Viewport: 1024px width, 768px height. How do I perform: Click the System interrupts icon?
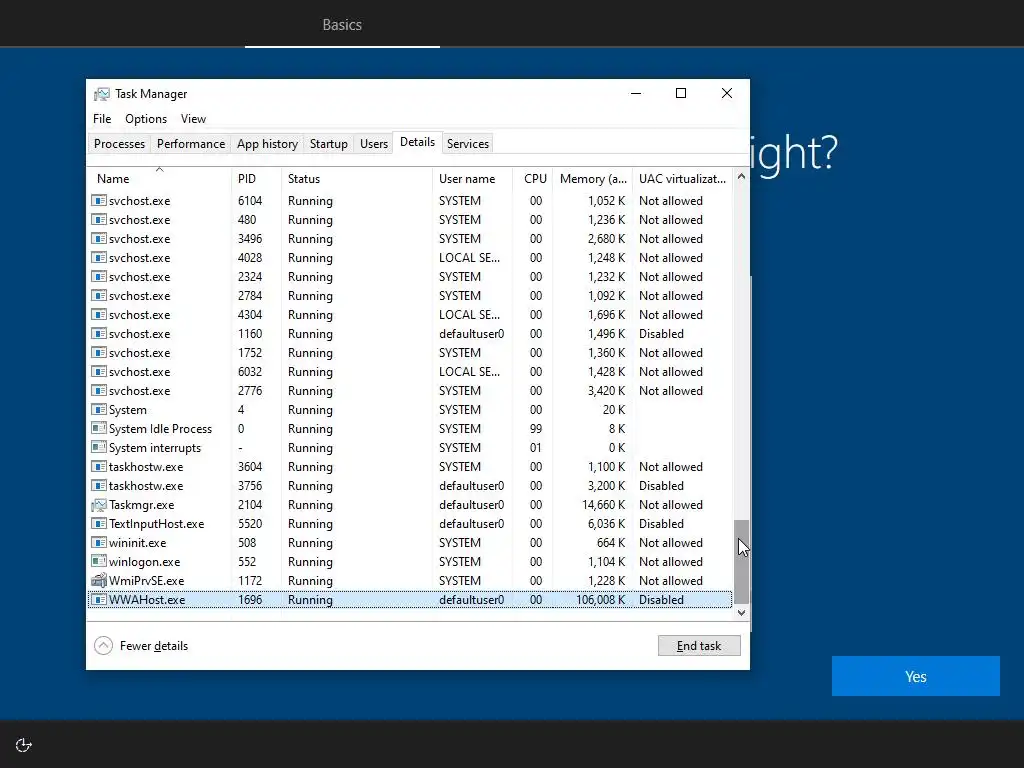(99, 447)
